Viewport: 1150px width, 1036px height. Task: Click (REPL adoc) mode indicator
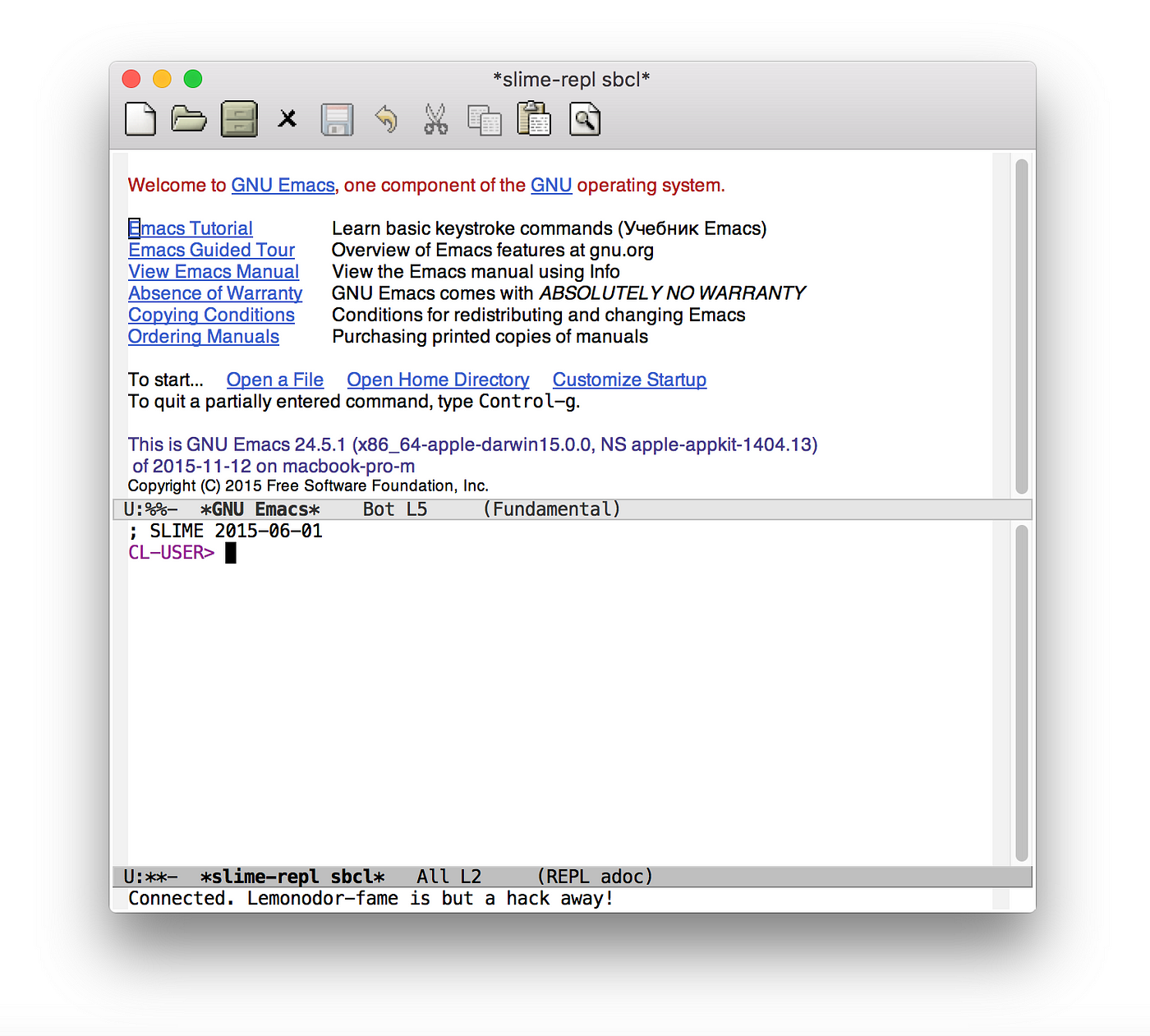[x=595, y=877]
